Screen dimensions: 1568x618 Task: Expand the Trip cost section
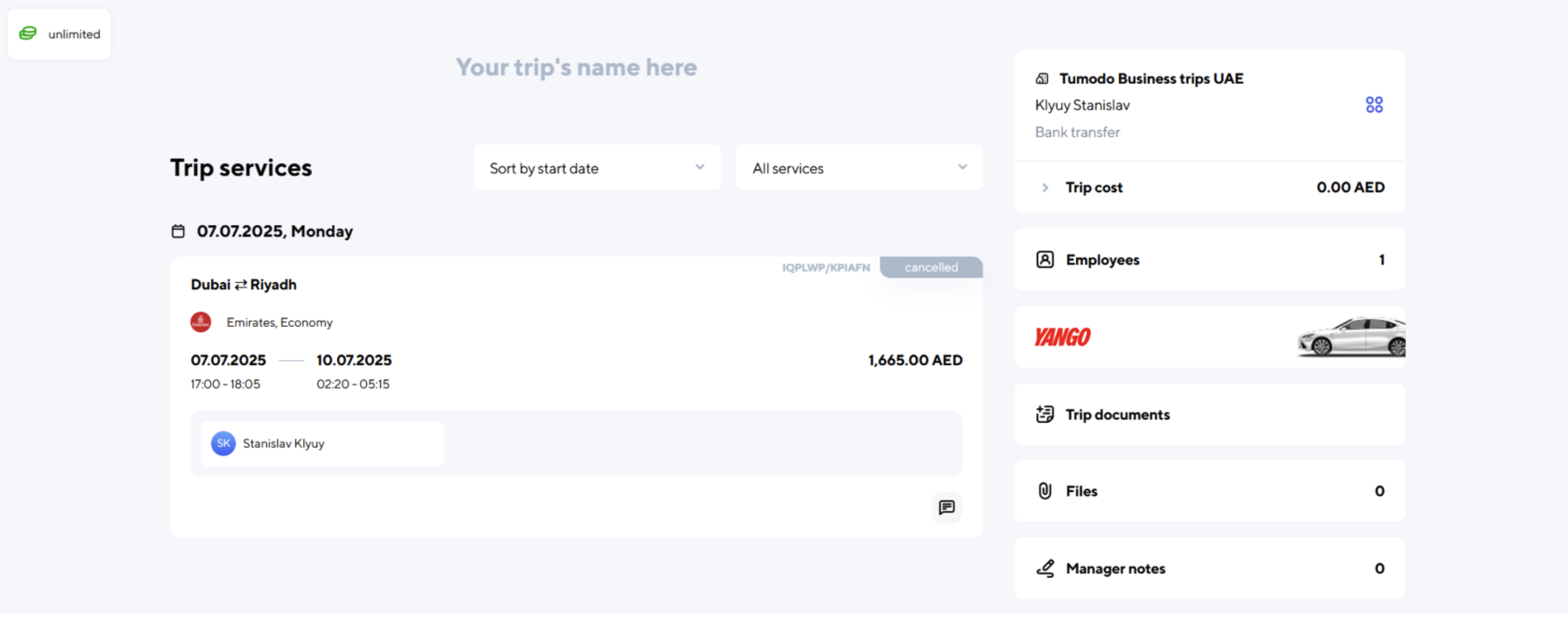[1045, 188]
